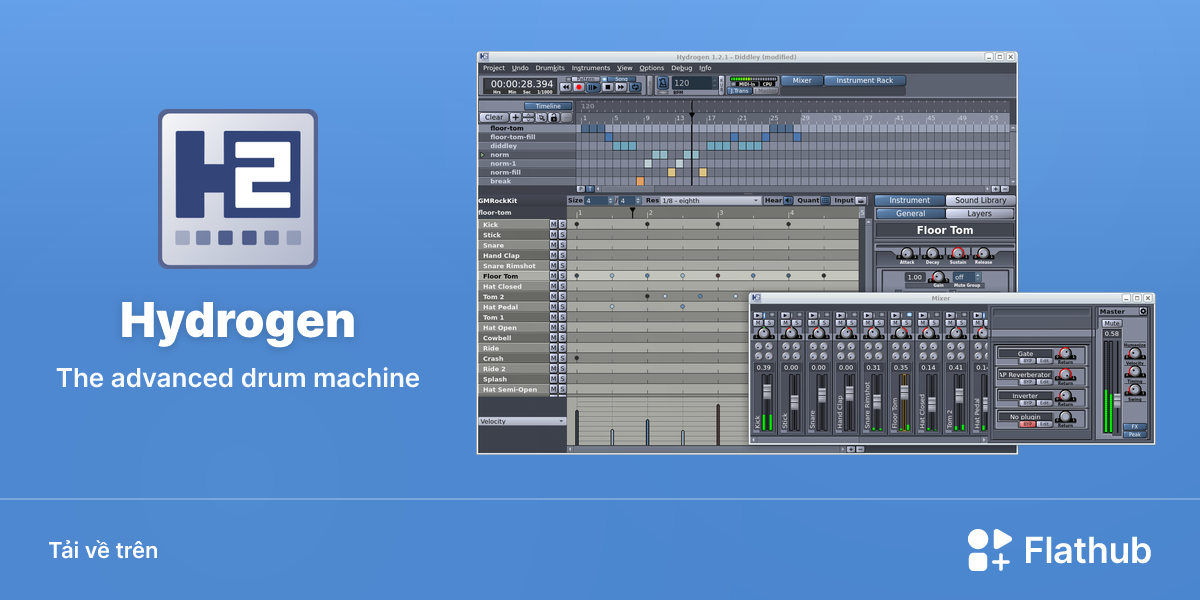Open the Drumkits menu
Screen dimensions: 1200x600
coord(550,68)
